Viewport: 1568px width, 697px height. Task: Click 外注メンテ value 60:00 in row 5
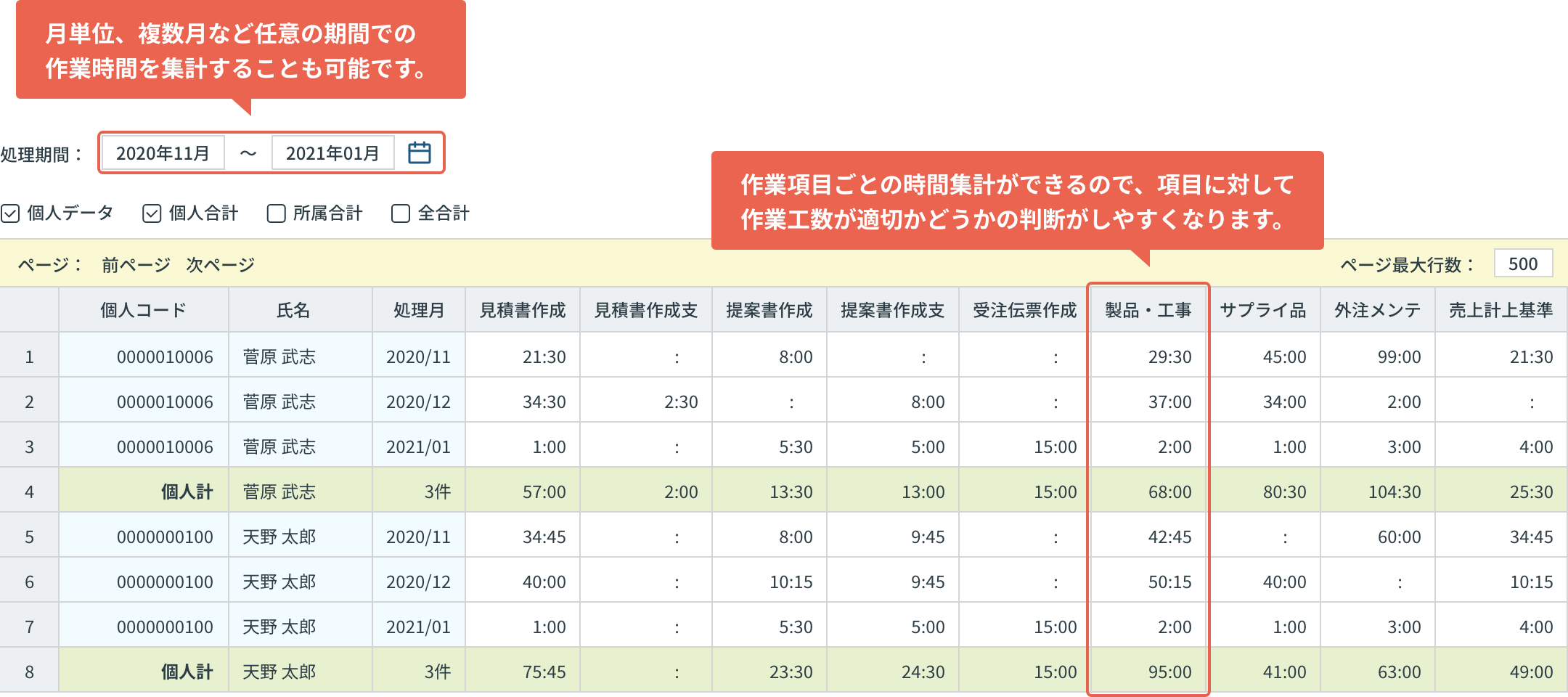[x=1399, y=537]
